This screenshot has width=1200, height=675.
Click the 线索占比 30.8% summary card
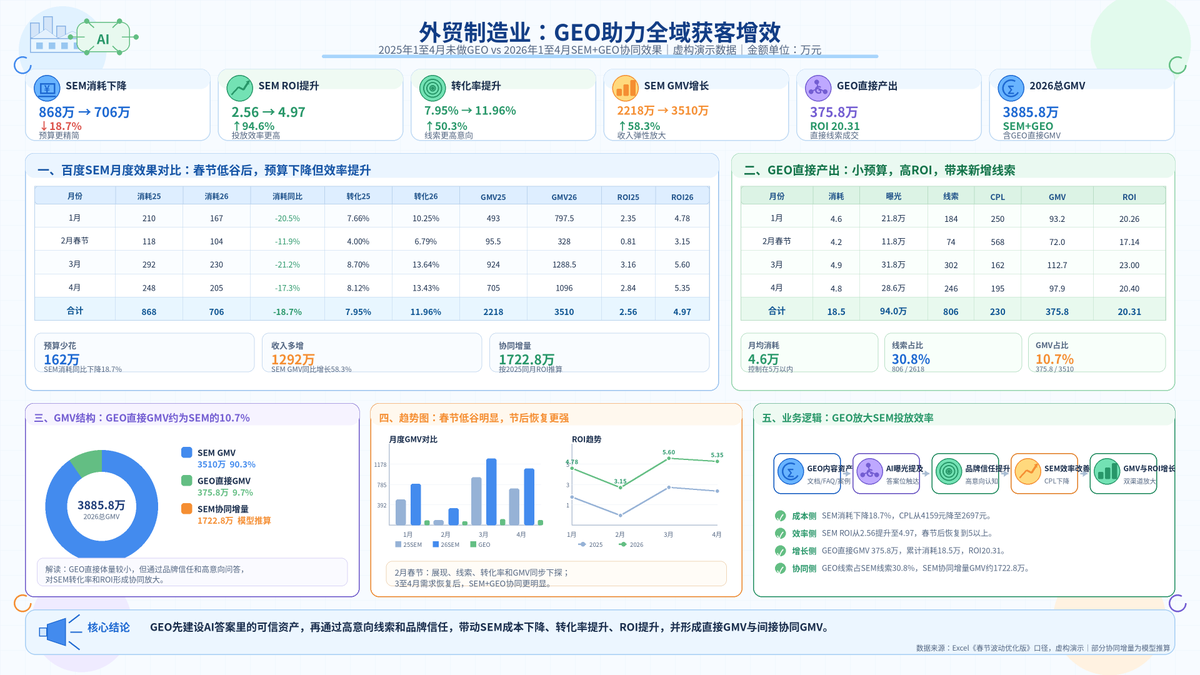click(952, 354)
